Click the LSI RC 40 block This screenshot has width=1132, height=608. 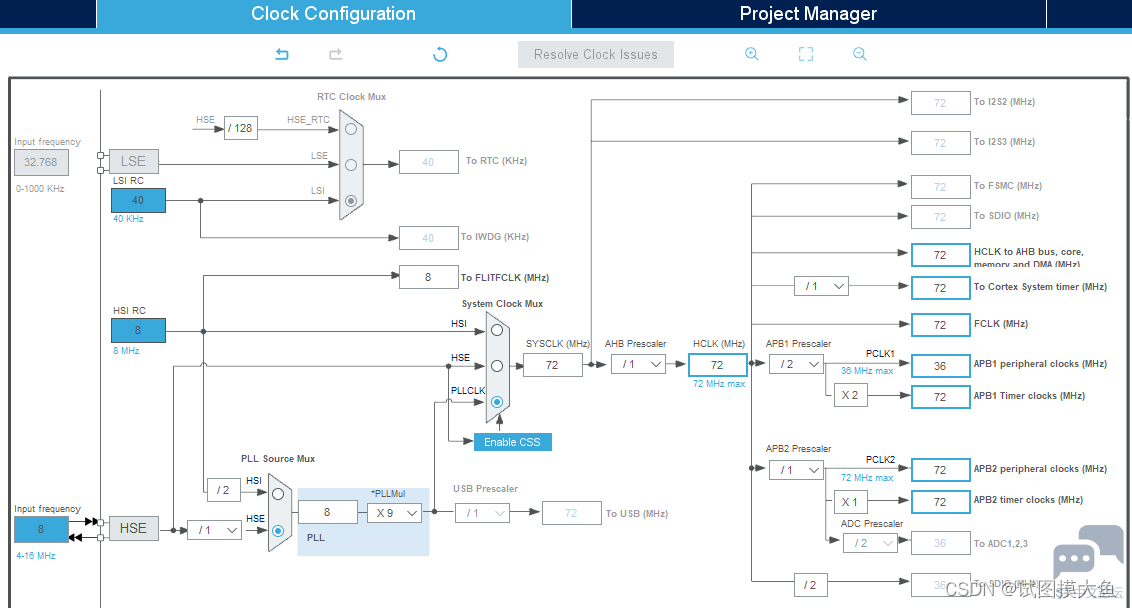pyautogui.click(x=138, y=200)
